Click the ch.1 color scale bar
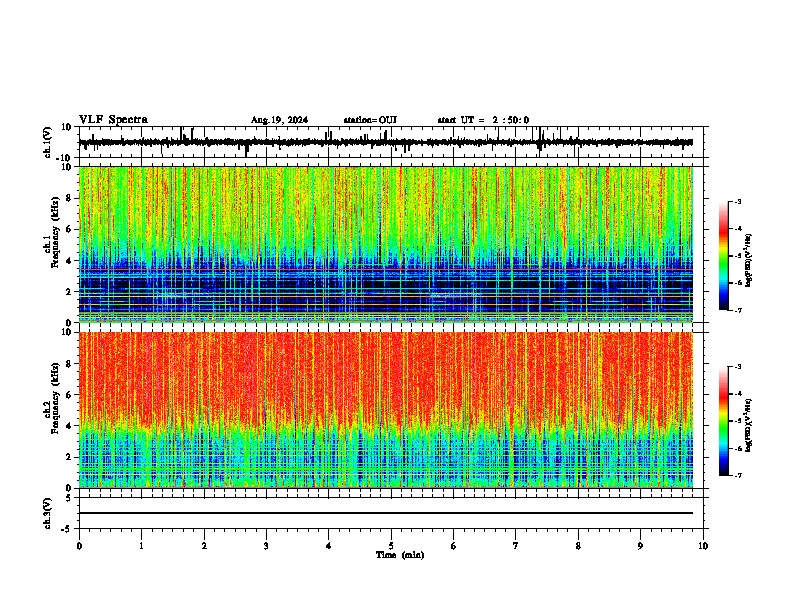The height and width of the screenshot is (612, 792). pos(723,256)
